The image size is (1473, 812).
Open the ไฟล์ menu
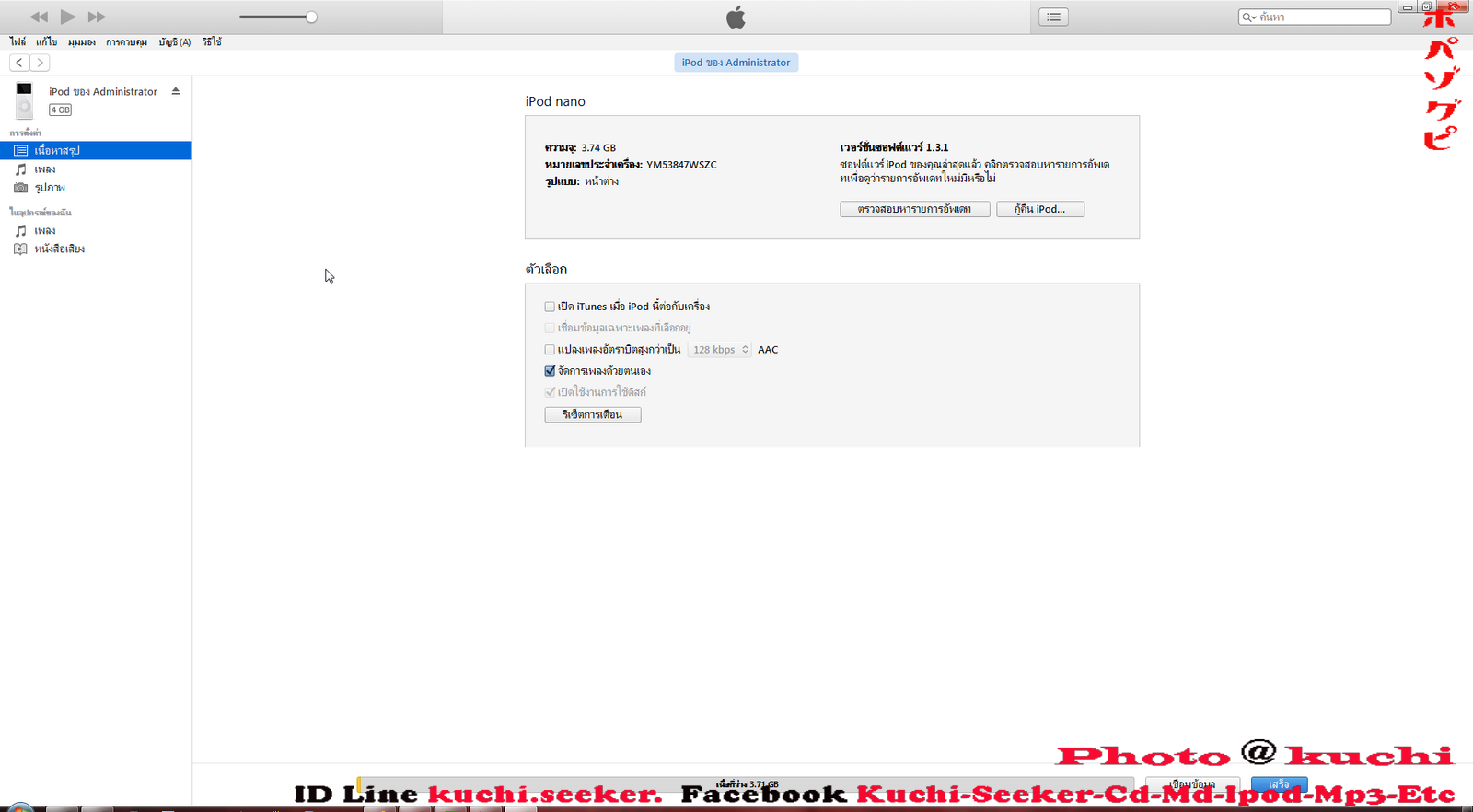tap(17, 41)
